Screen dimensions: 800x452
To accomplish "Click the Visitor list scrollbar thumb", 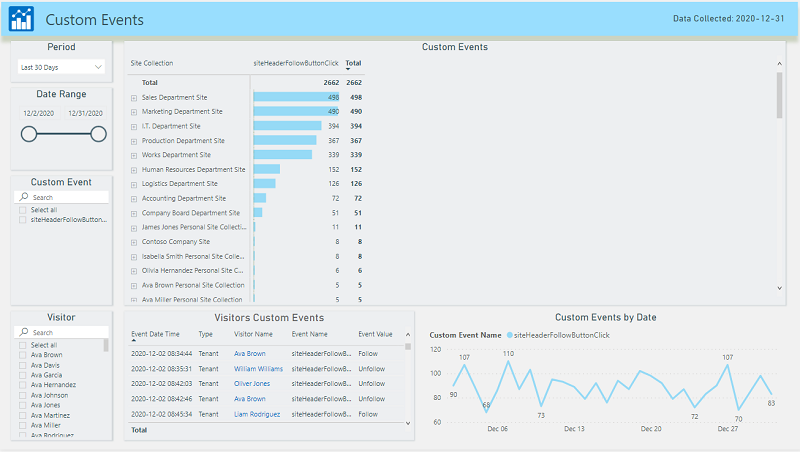I will 106,345.
